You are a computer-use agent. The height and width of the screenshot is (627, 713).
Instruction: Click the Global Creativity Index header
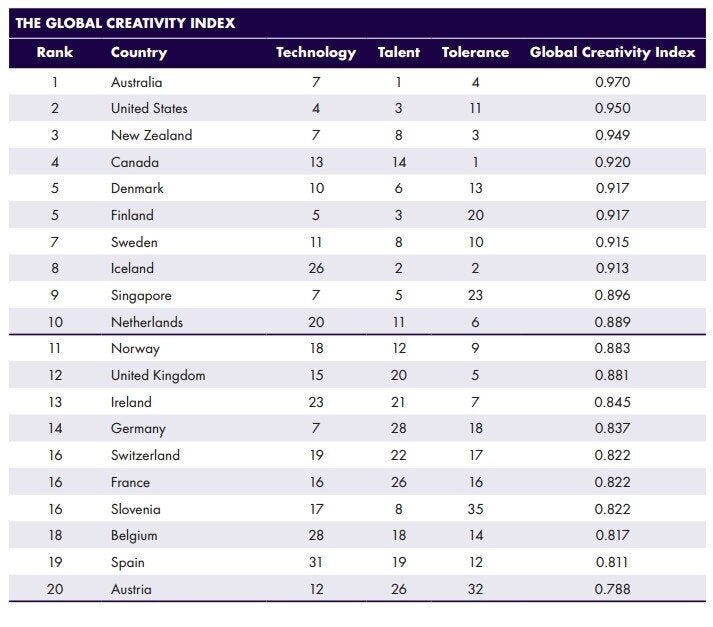[x=613, y=53]
